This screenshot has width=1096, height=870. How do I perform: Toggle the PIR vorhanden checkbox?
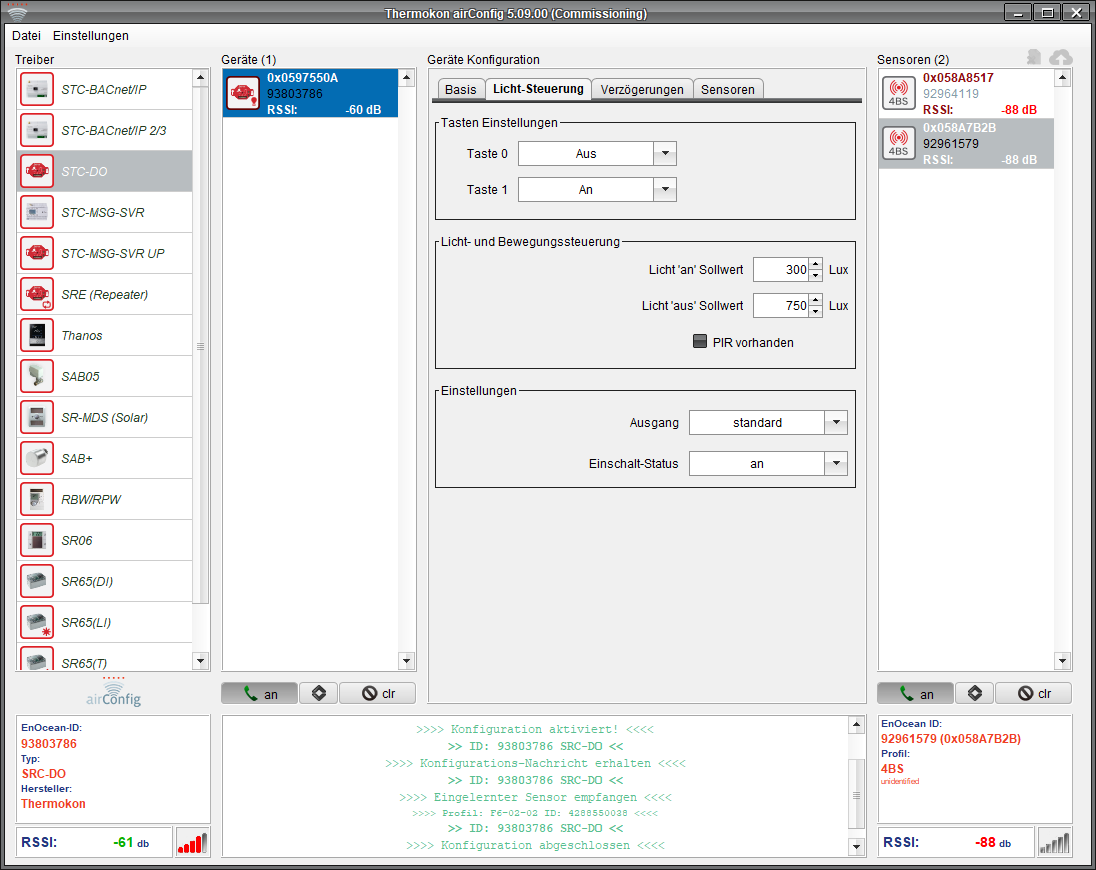pyautogui.click(x=700, y=342)
